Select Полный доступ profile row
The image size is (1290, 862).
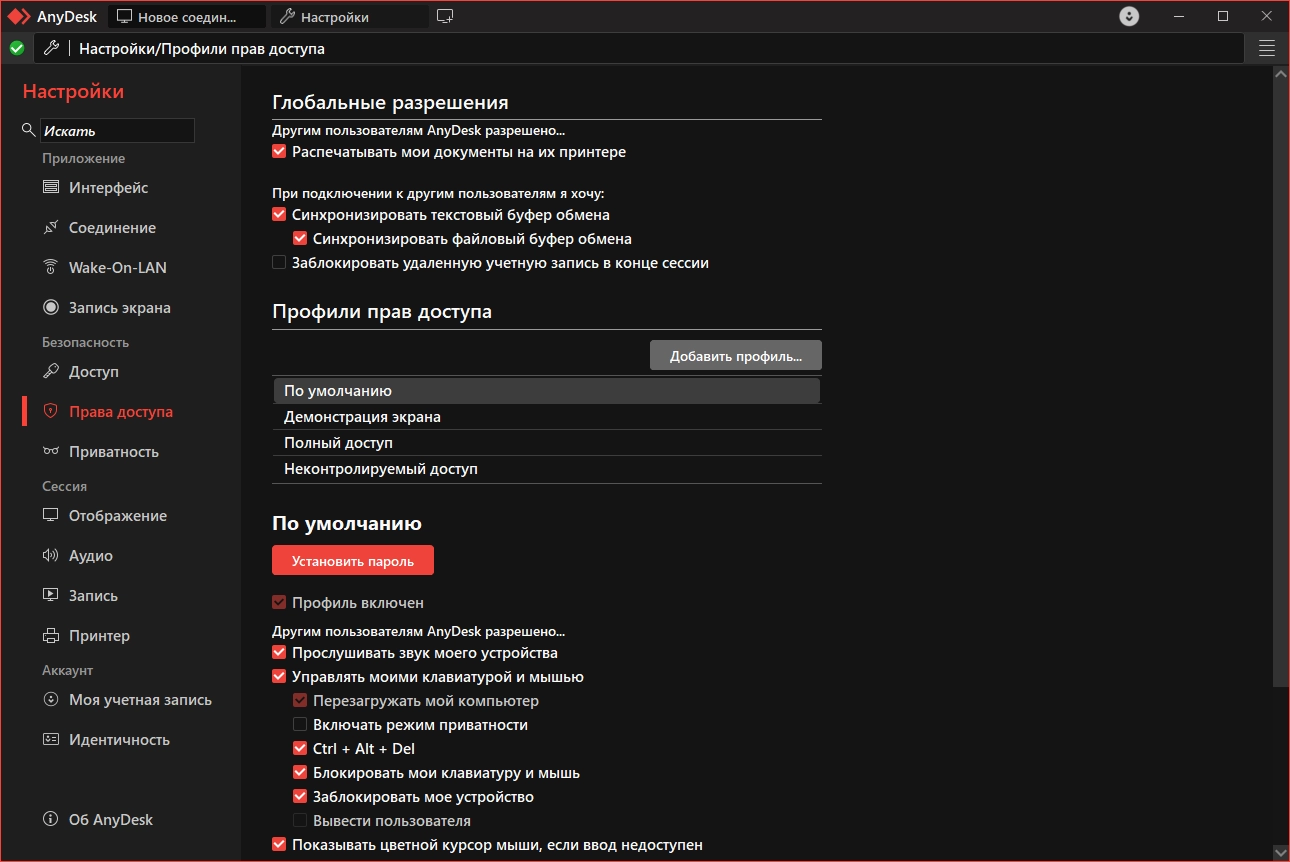(547, 443)
